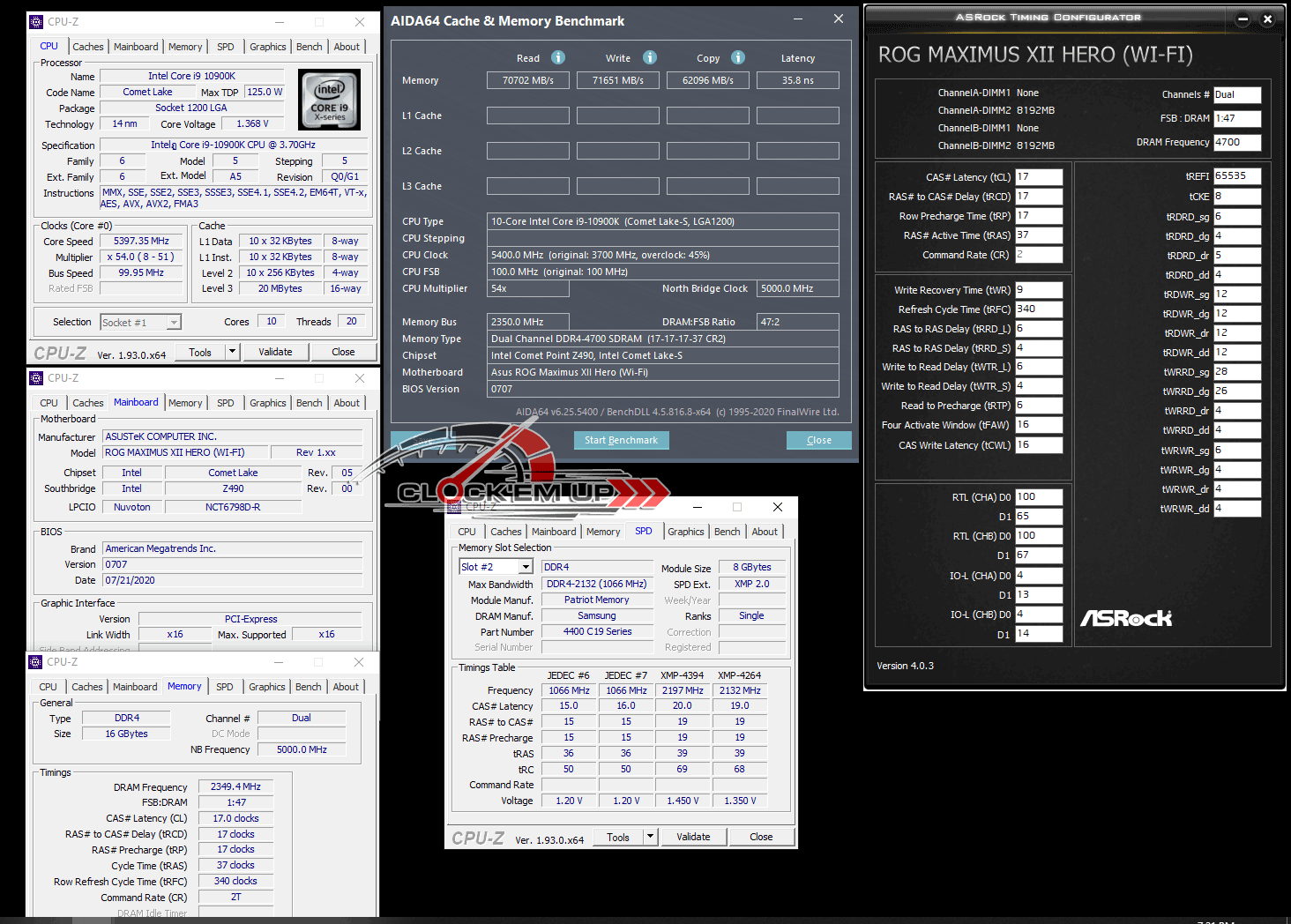Switch to the Bench tab in the Processor window
This screenshot has height=924, width=1291.
[x=309, y=47]
